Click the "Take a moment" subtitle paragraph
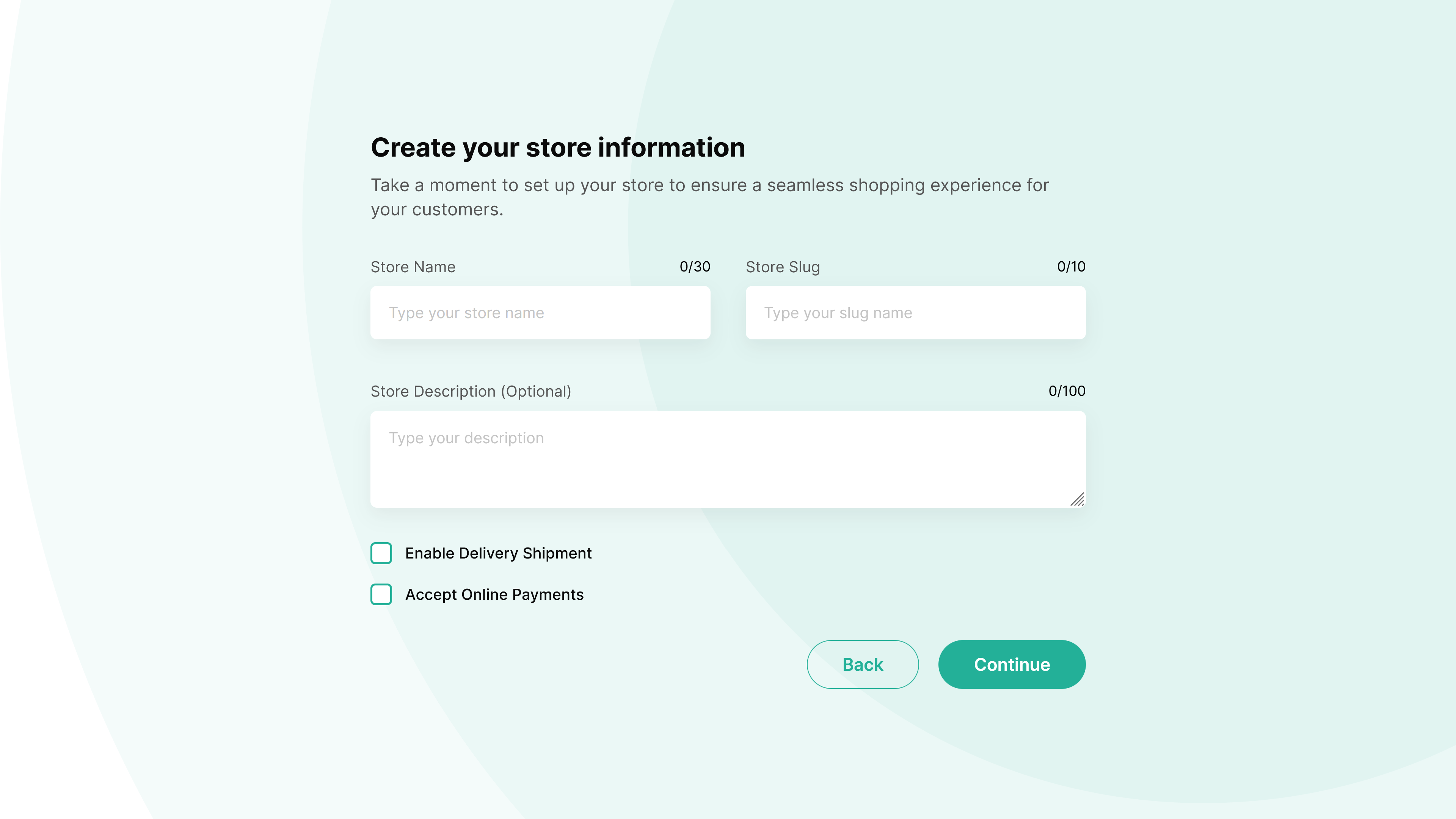The height and width of the screenshot is (819, 1456). (709, 197)
